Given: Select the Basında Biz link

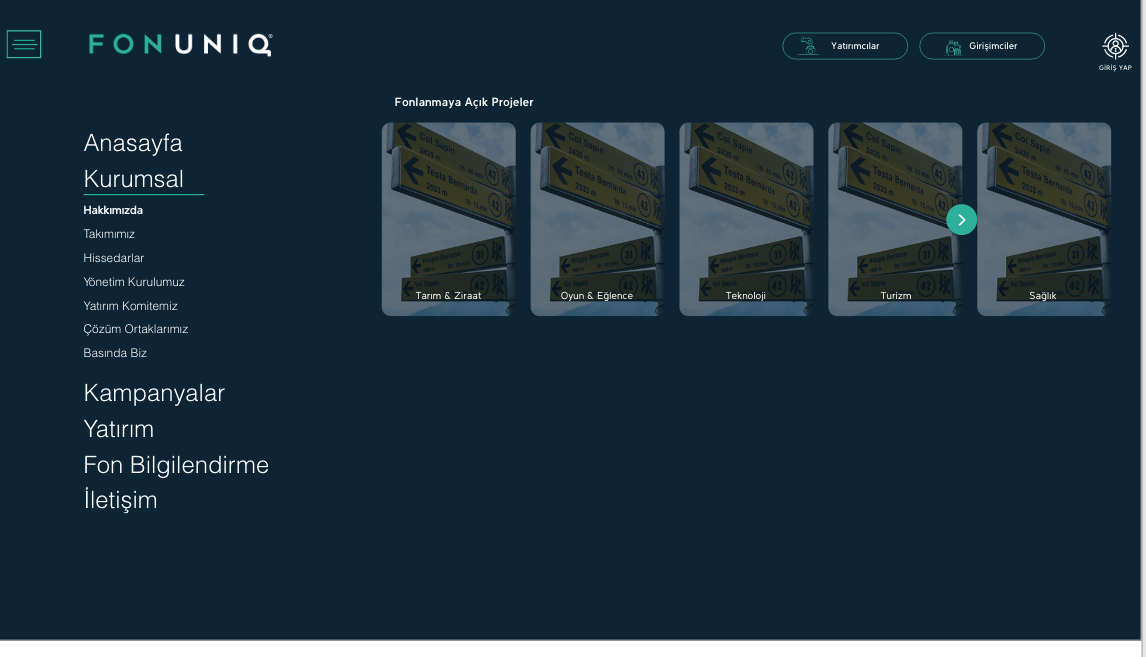Looking at the screenshot, I should point(115,353).
